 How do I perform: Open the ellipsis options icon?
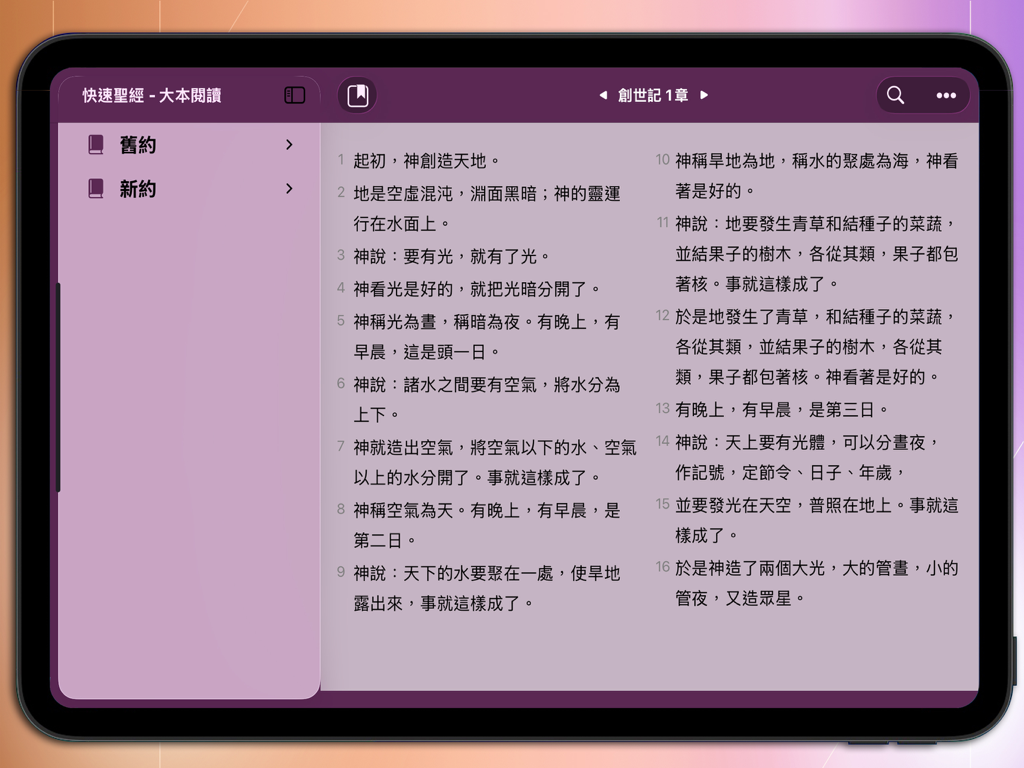945,95
